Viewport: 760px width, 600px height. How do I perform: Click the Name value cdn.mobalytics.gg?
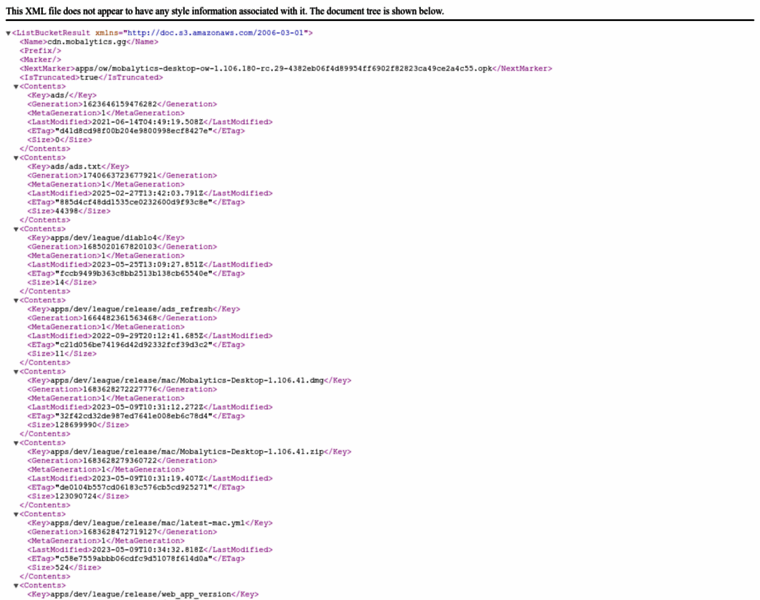87,42
